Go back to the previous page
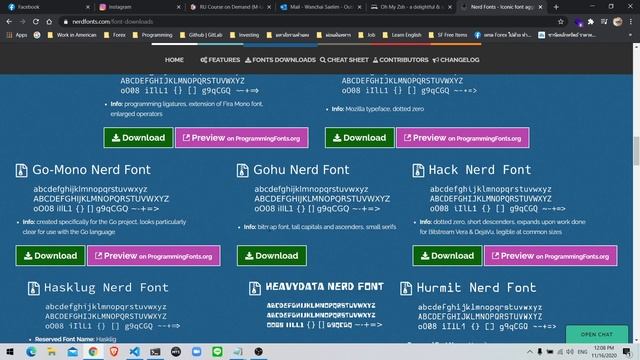640x360 pixels. pos(9,22)
